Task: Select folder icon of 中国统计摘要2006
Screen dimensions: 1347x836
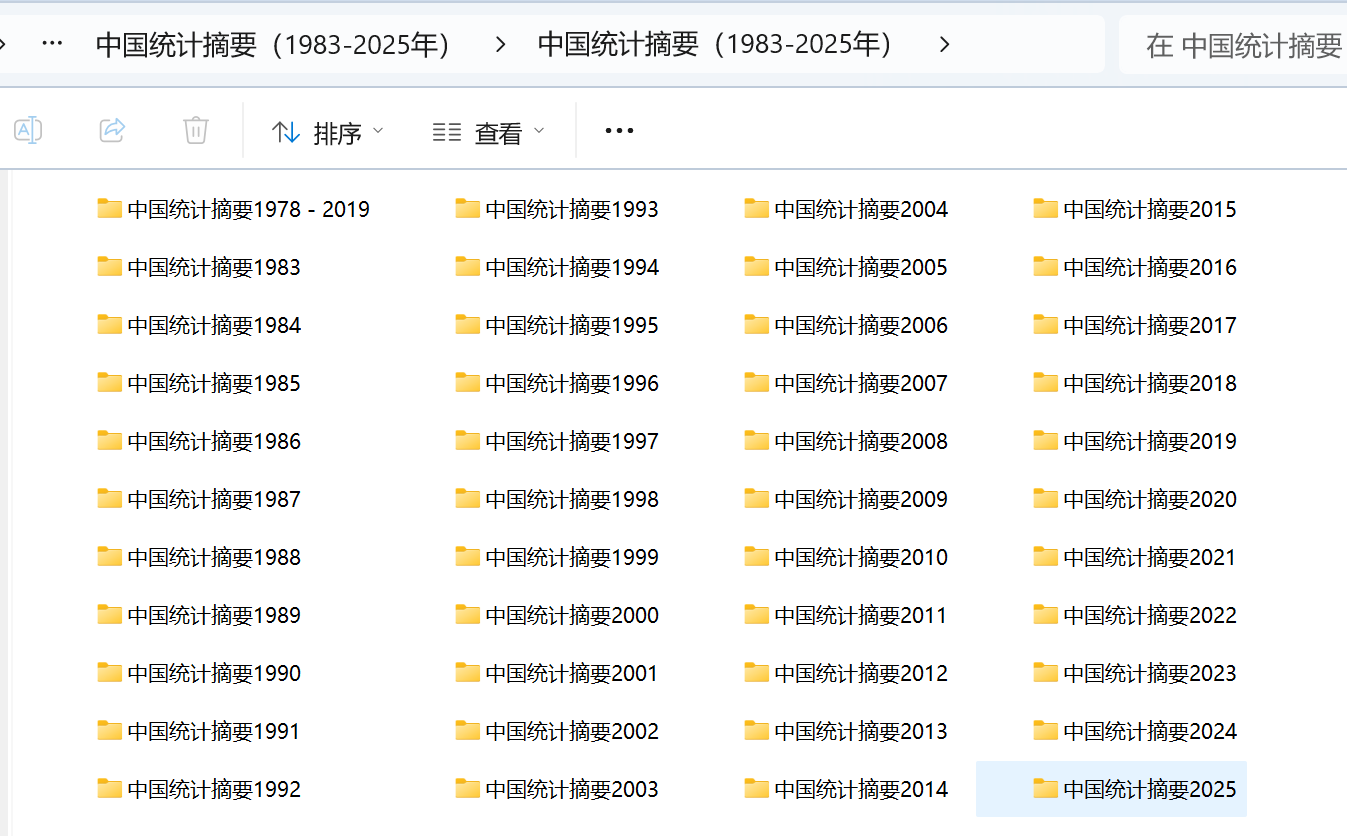Action: 757,324
